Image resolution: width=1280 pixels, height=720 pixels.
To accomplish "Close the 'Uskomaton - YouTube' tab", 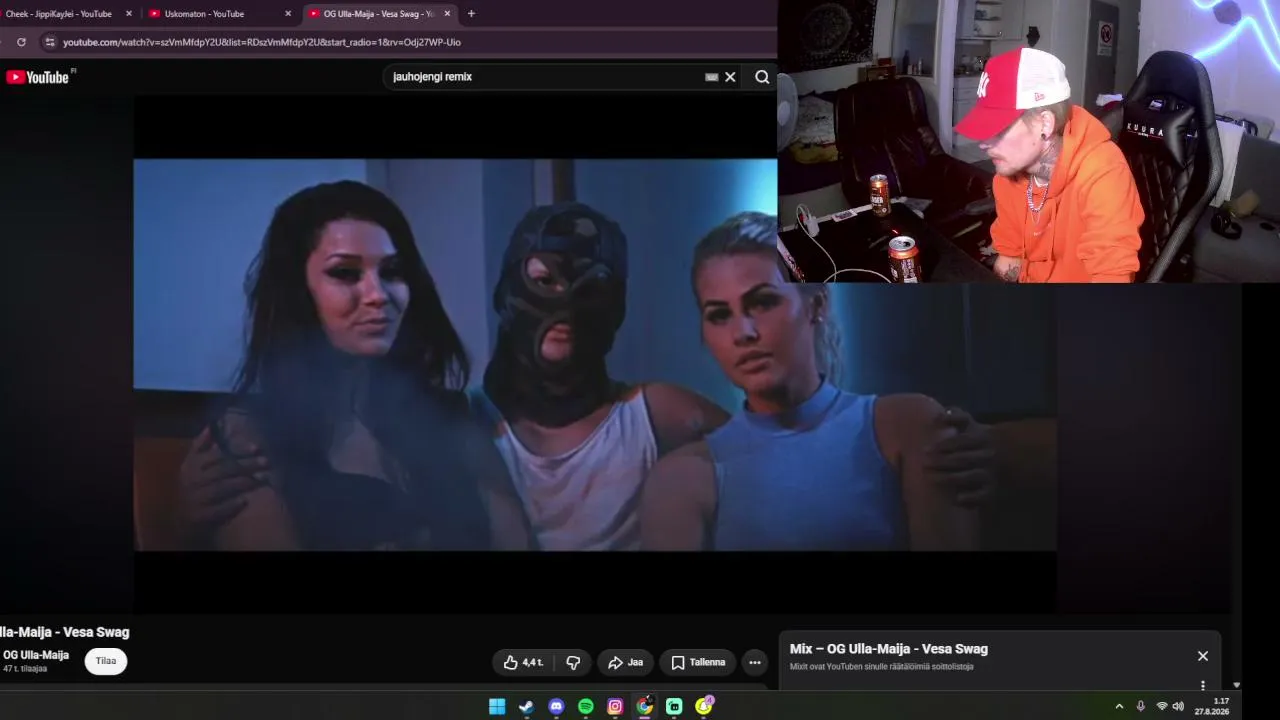I will [x=288, y=14].
